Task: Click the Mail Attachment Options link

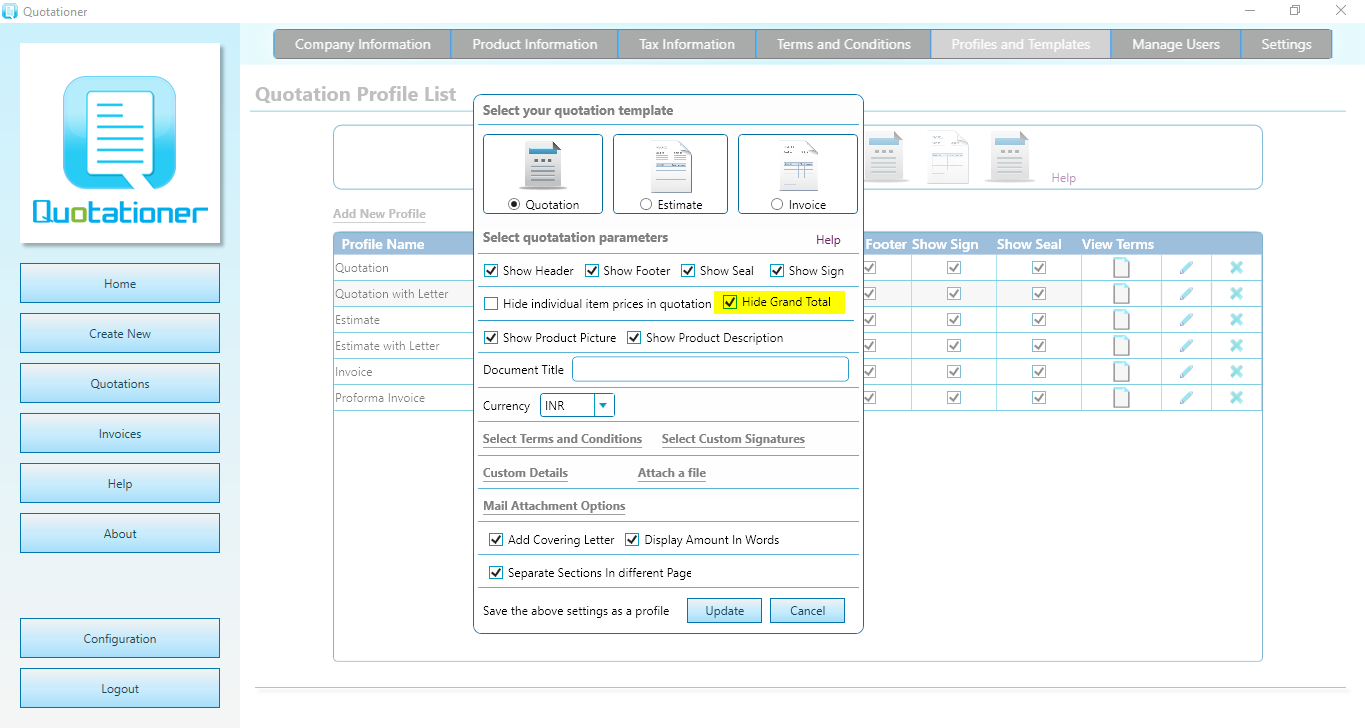Action: click(554, 506)
